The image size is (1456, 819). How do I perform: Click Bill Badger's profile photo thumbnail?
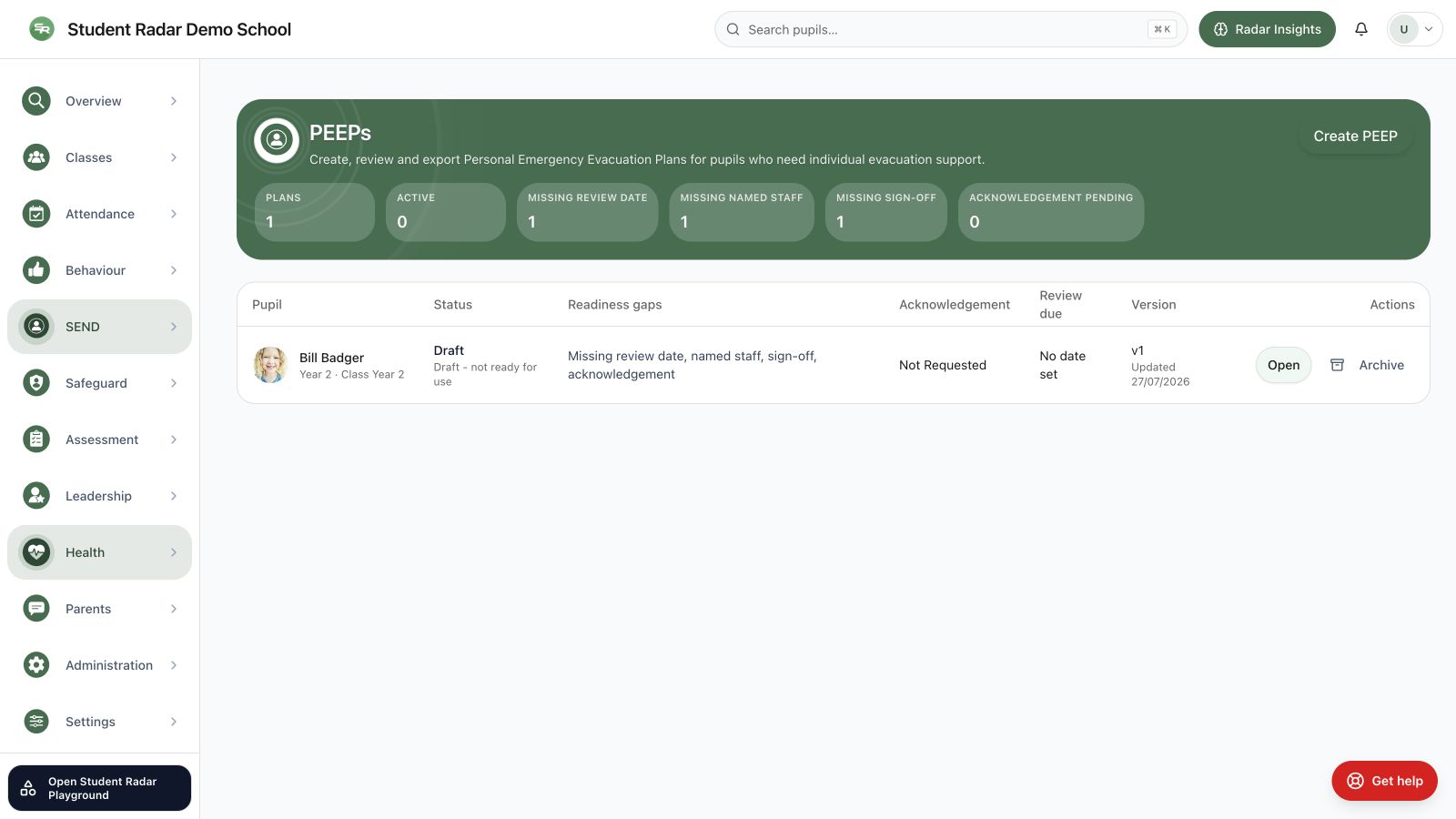point(270,365)
